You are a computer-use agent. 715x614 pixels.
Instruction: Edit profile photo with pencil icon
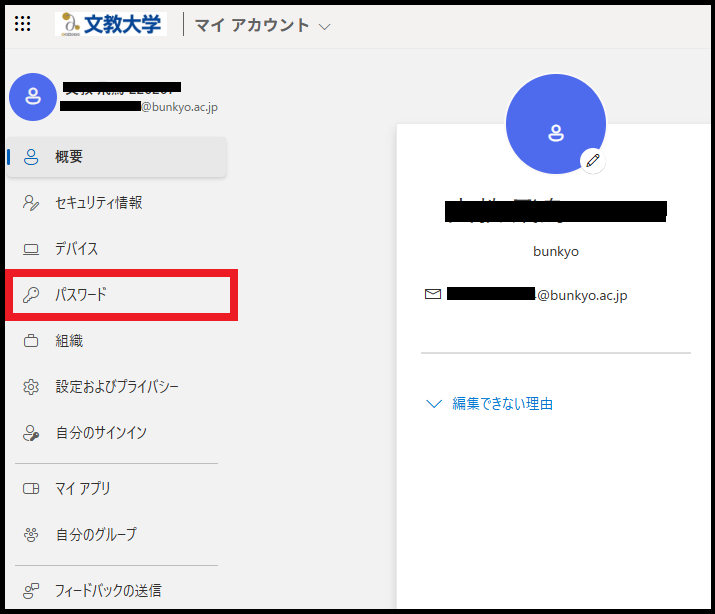coord(593,160)
